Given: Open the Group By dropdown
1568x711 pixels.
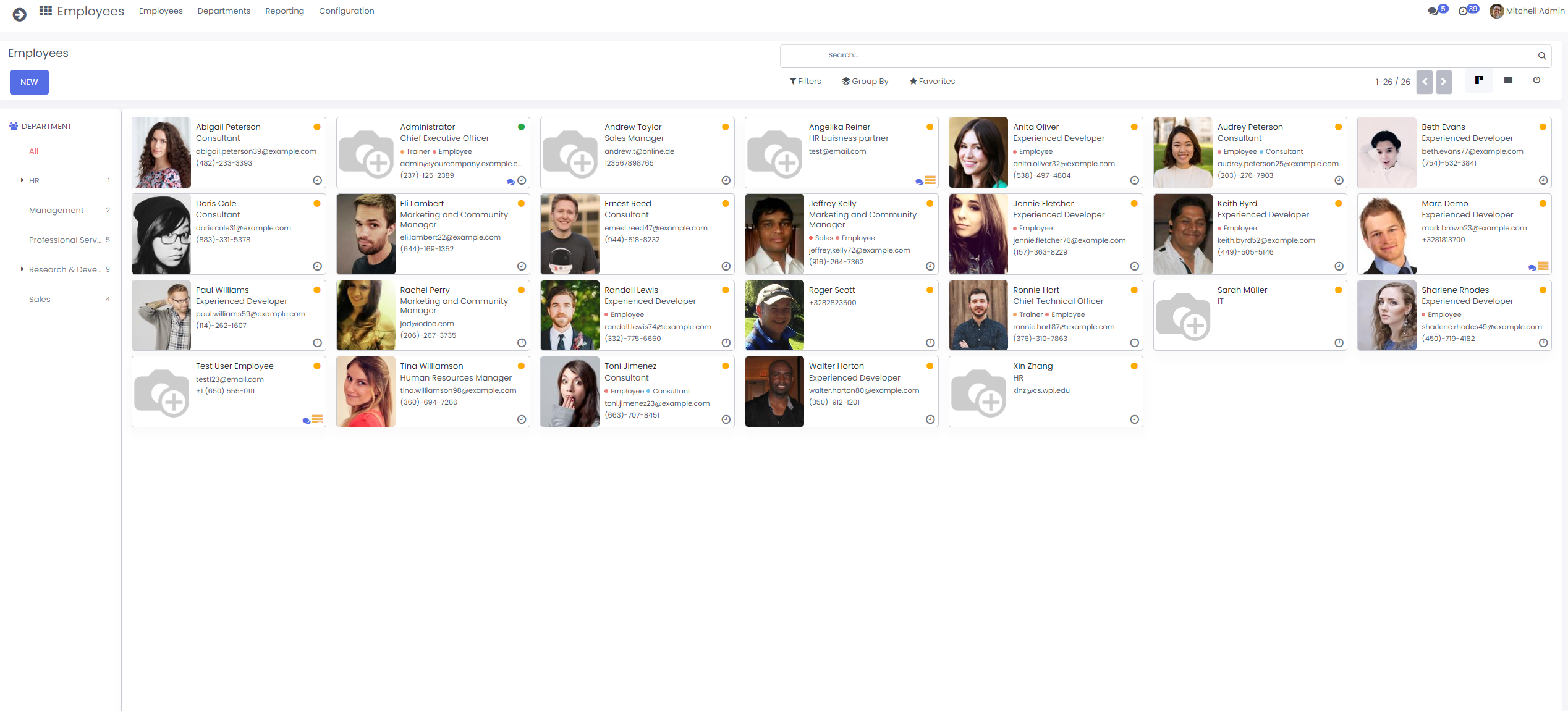Looking at the screenshot, I should click(865, 82).
